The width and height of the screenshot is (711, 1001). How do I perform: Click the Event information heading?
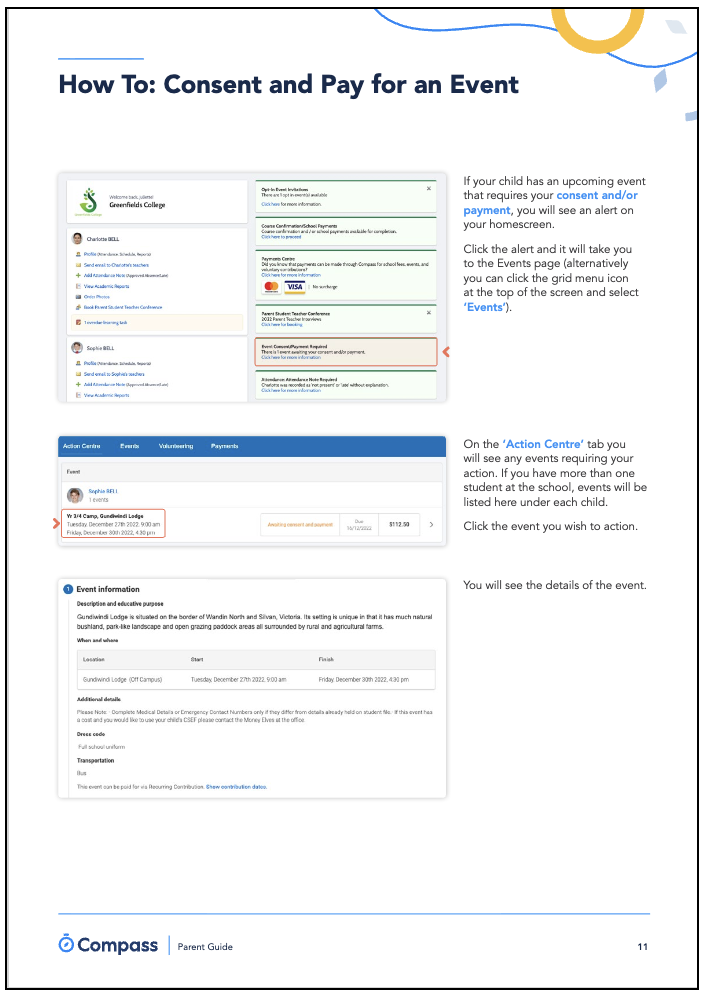tap(108, 589)
